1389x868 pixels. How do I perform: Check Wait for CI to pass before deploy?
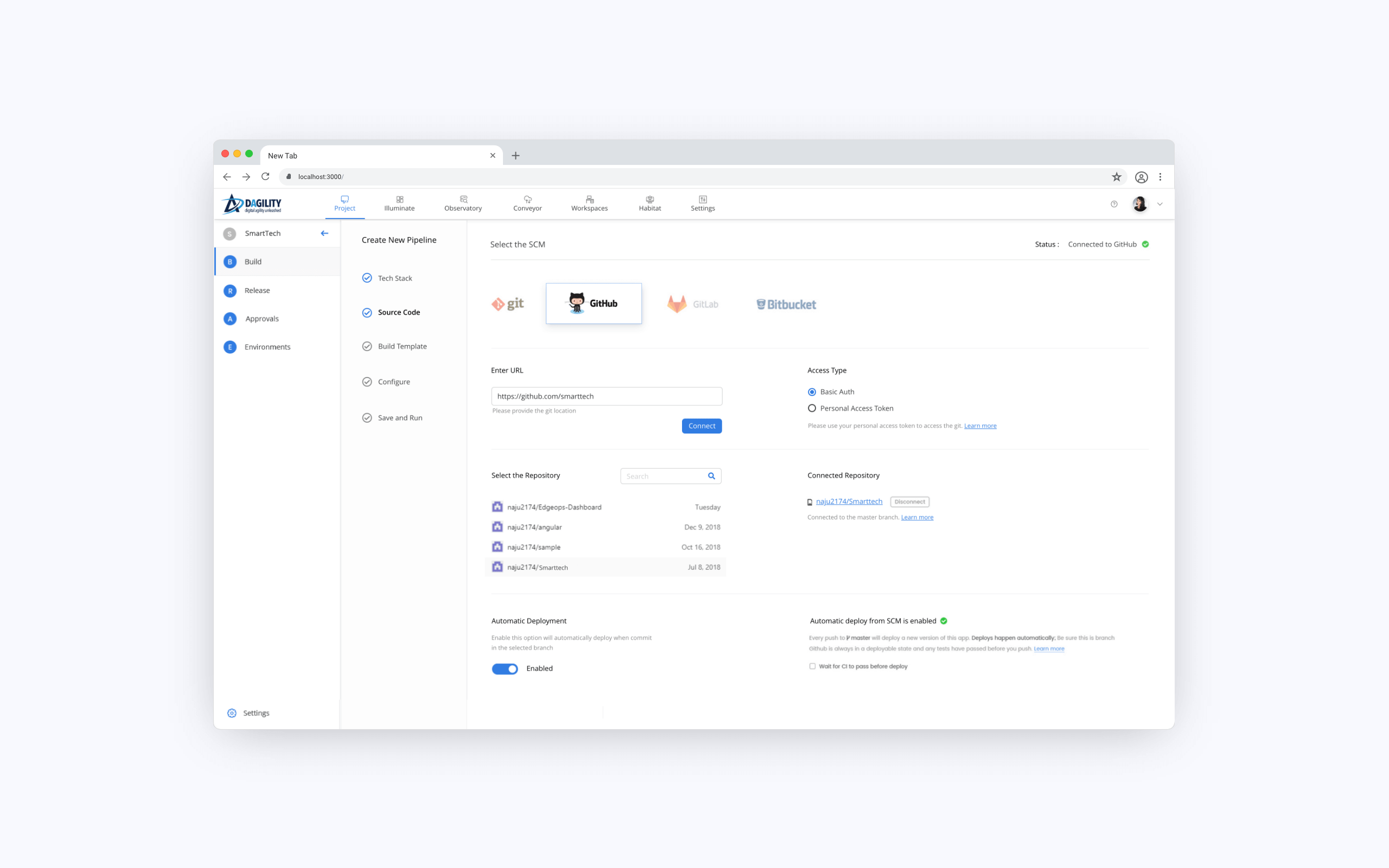pos(812,666)
